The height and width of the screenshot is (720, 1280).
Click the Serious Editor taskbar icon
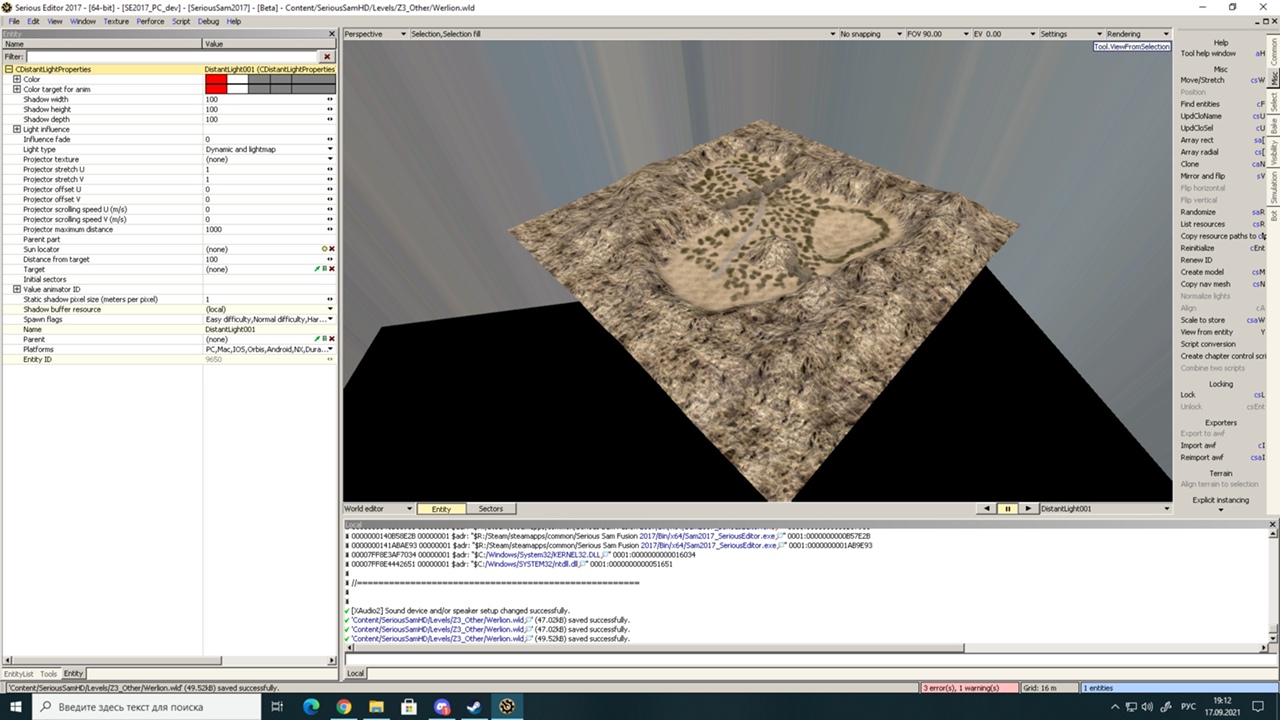point(508,707)
